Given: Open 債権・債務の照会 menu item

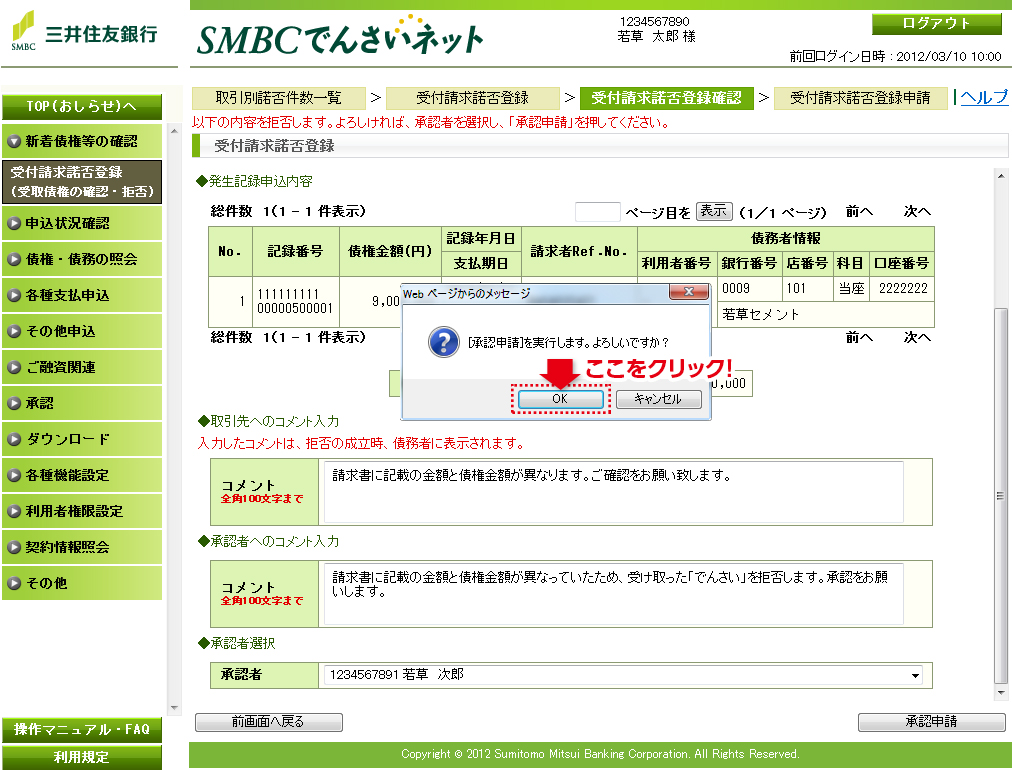Looking at the screenshot, I should (x=82, y=259).
